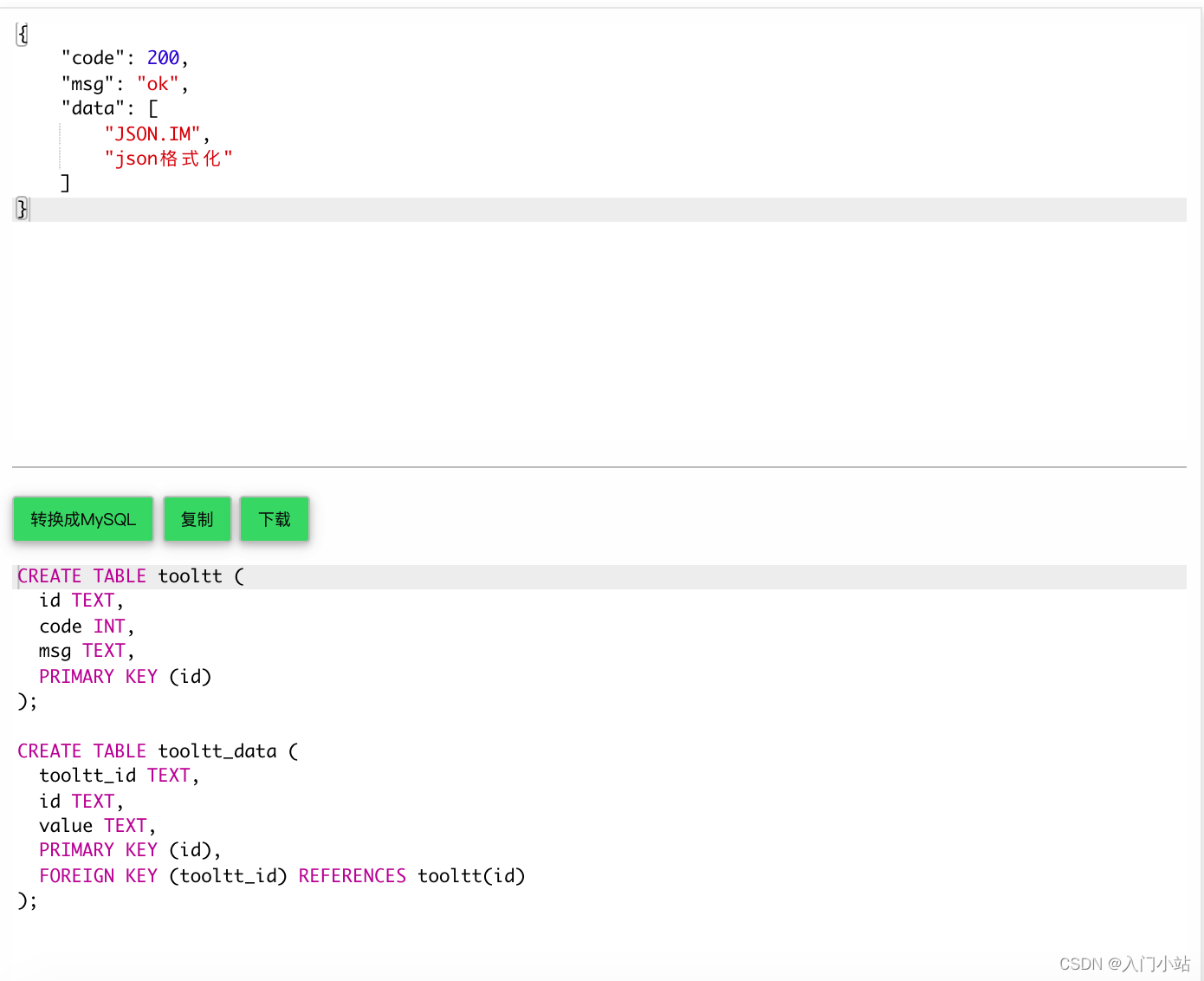Click the CREATE TABLE tooltt line
The image size is (1204, 981).
tap(599, 576)
